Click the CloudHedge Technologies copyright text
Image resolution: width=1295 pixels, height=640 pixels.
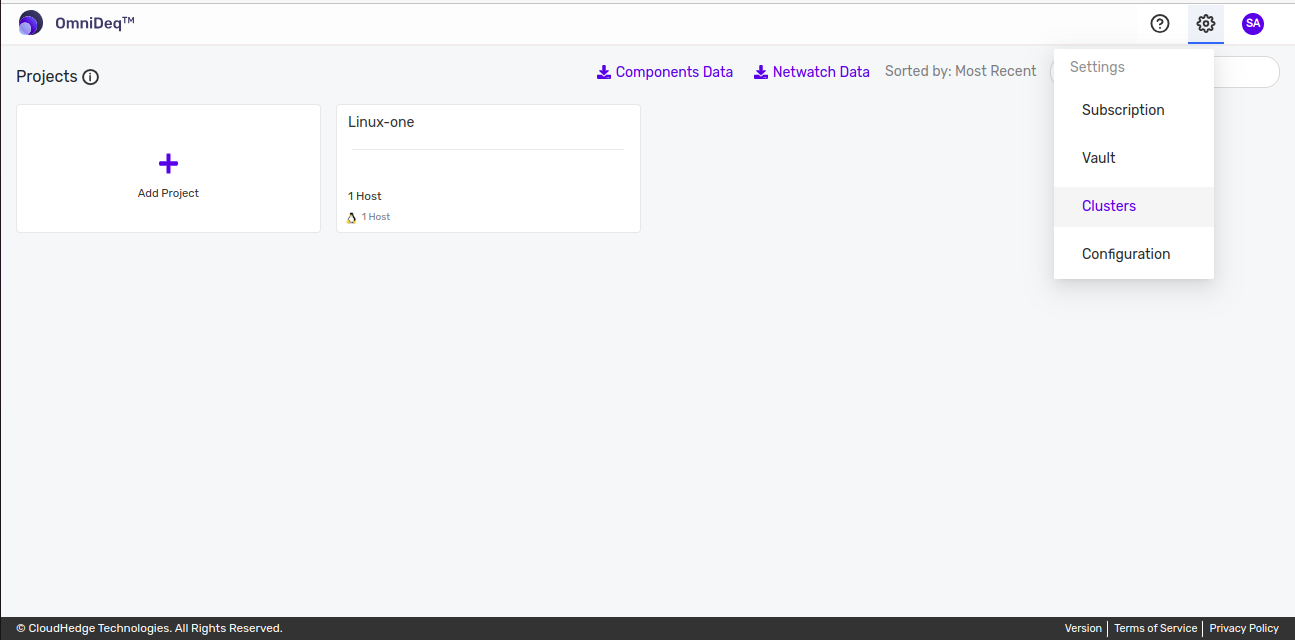(x=149, y=628)
